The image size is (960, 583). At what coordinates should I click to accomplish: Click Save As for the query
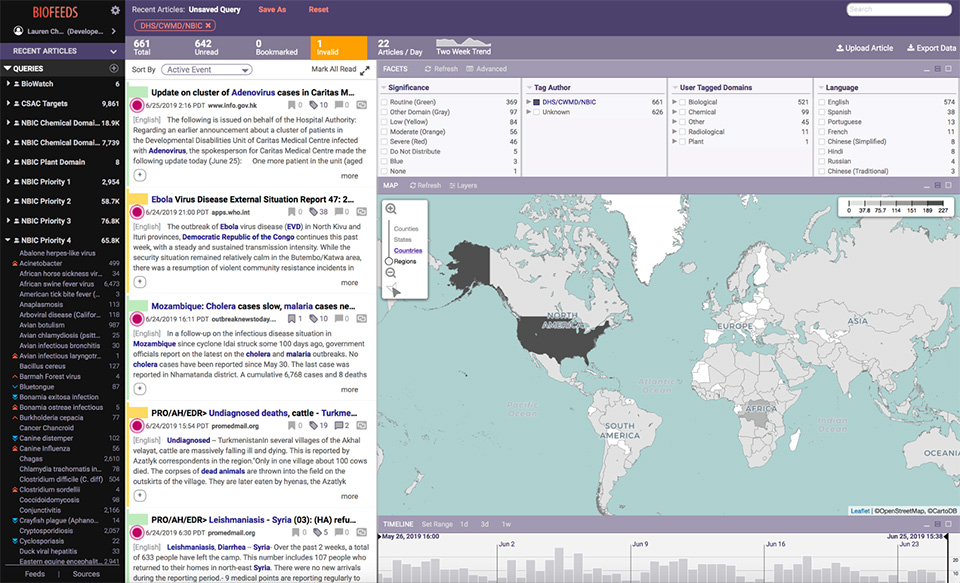[272, 10]
